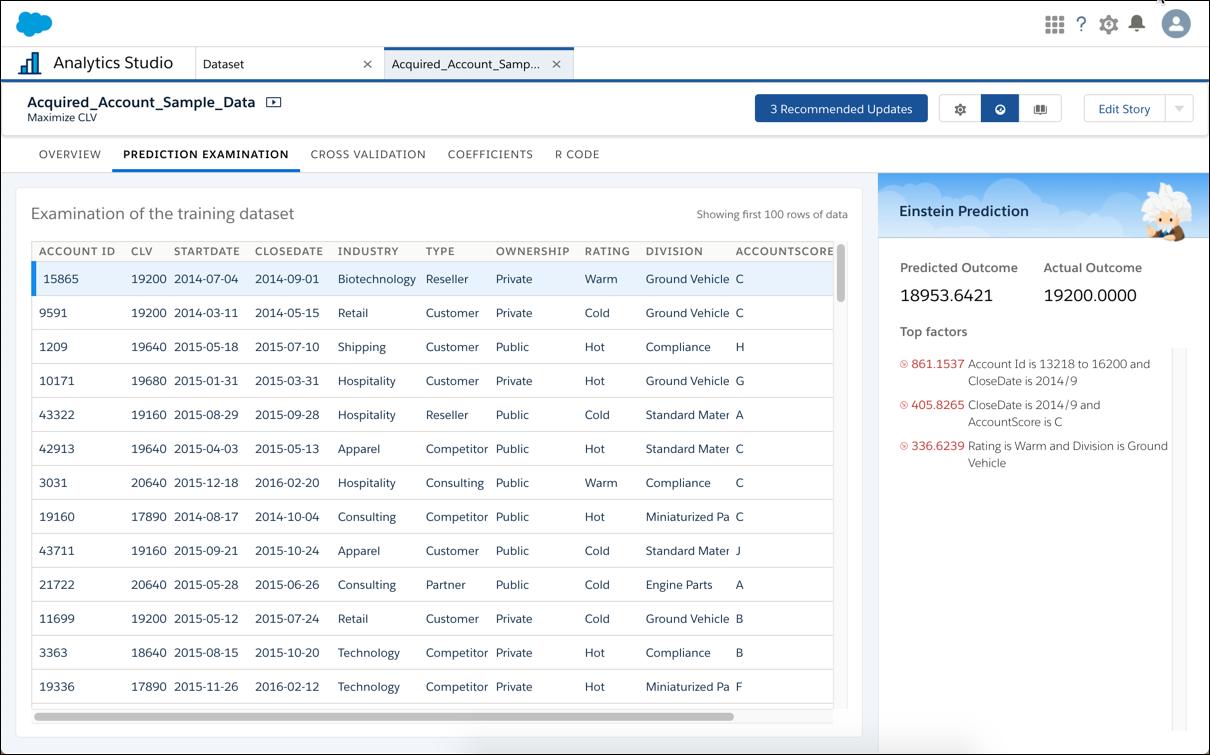Select the row with Account ID 43322
The image size is (1210, 755).
point(433,415)
